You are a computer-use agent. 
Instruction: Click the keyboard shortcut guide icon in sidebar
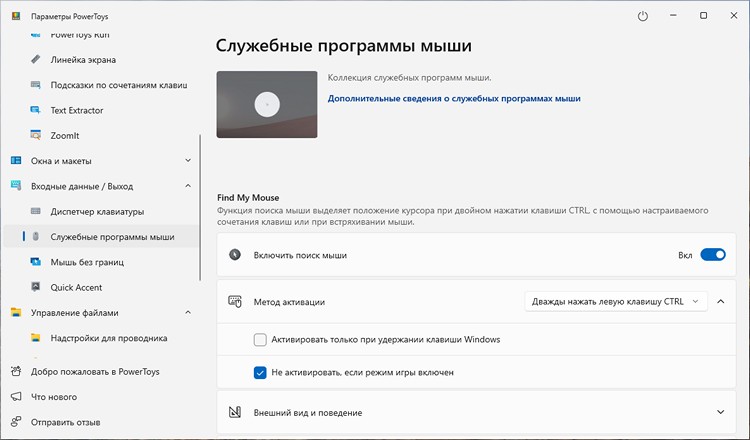[35, 85]
